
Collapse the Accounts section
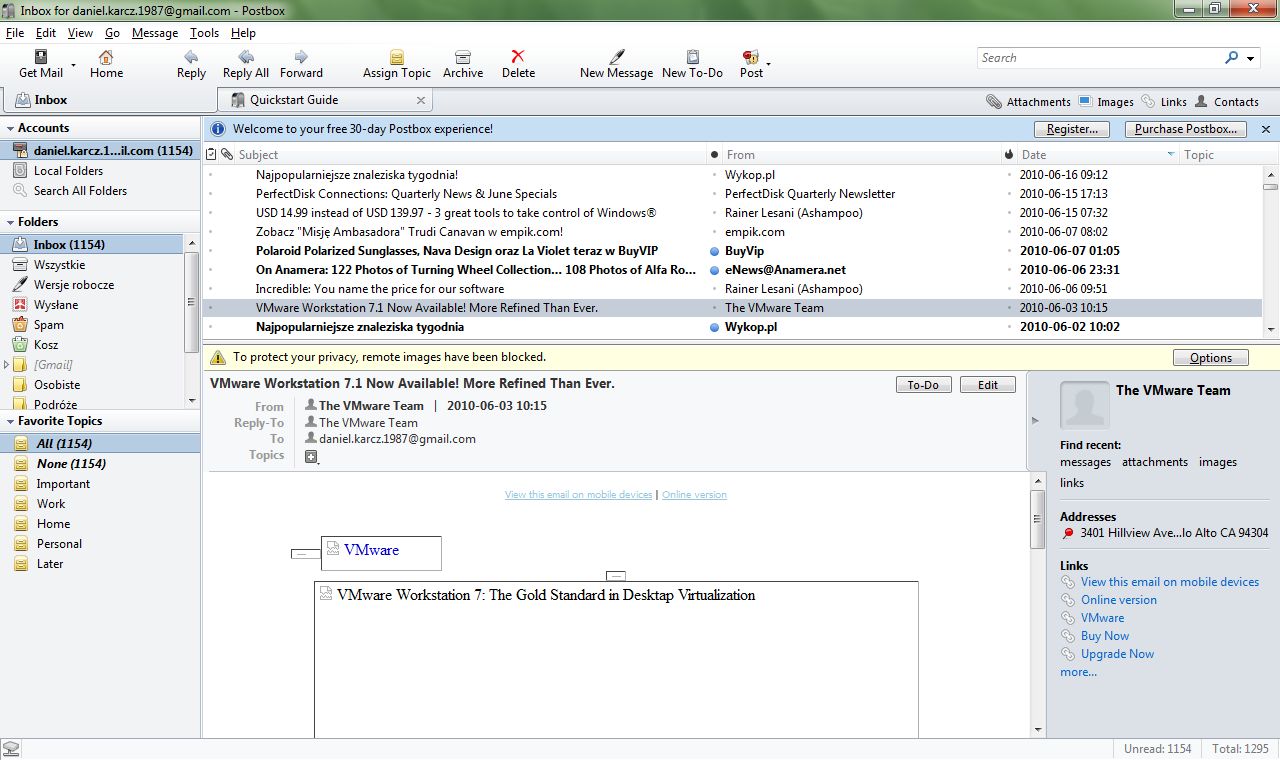click(9, 128)
